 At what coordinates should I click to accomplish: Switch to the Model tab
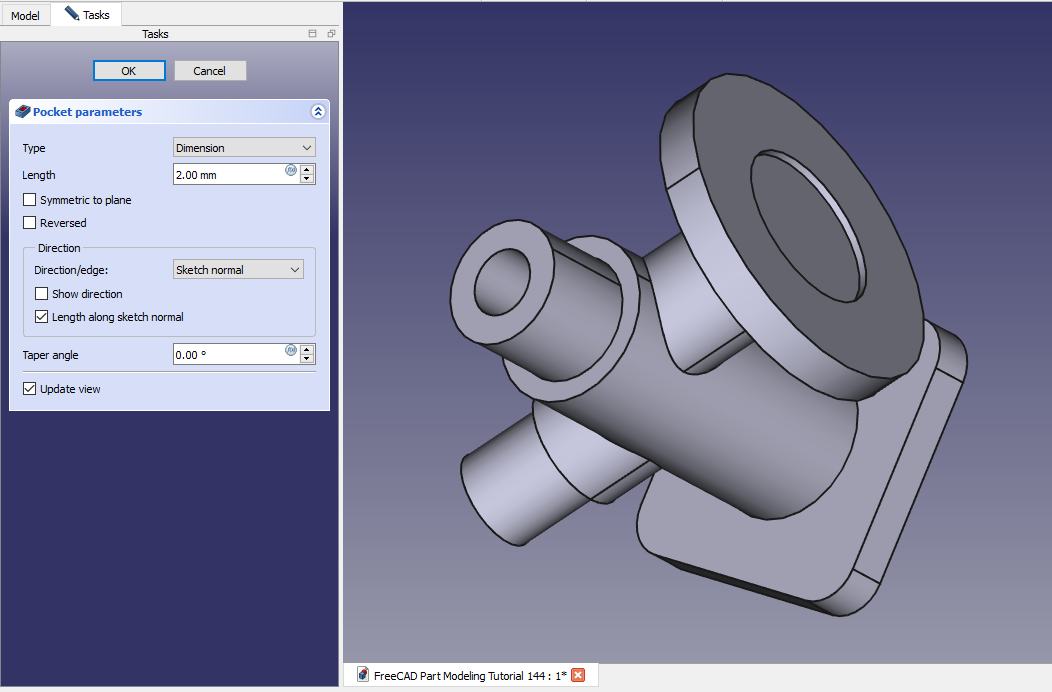[25, 16]
